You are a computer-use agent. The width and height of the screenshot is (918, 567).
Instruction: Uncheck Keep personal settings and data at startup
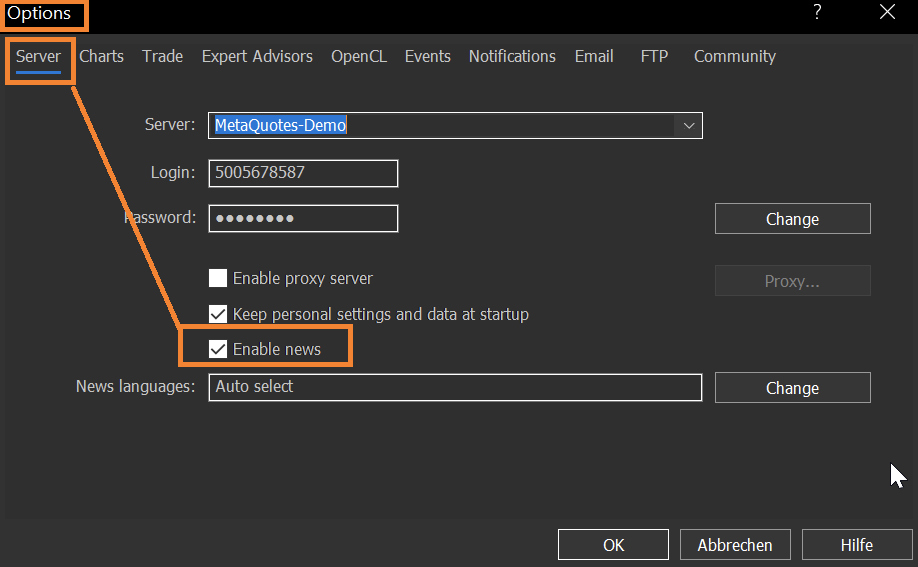click(x=218, y=314)
